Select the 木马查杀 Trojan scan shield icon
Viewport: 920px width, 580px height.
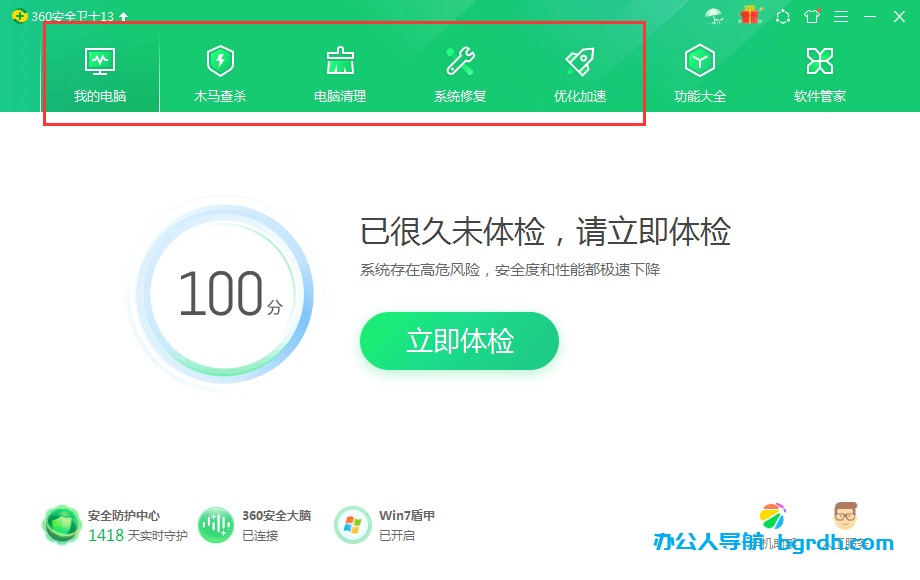221,62
